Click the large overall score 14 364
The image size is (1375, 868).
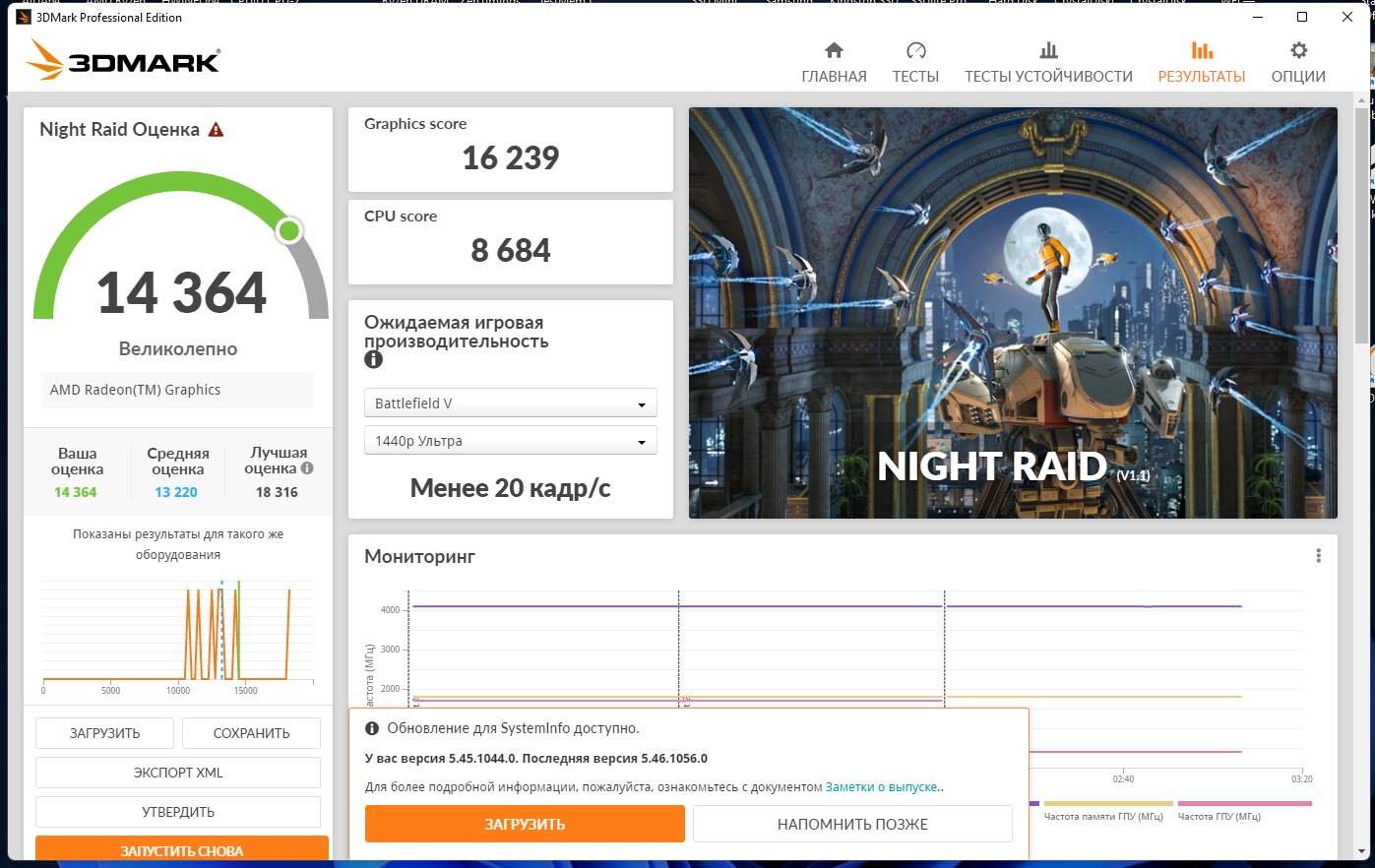coord(182,292)
